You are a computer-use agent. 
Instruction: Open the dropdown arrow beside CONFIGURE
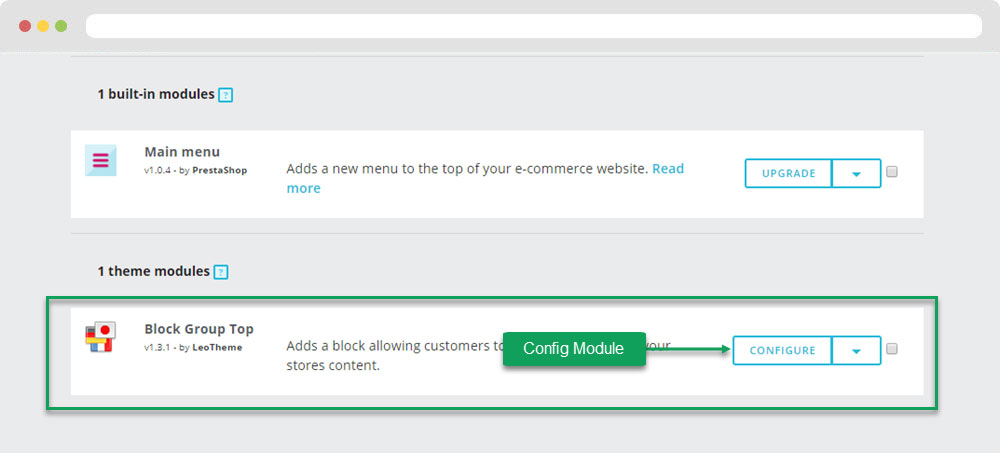857,350
